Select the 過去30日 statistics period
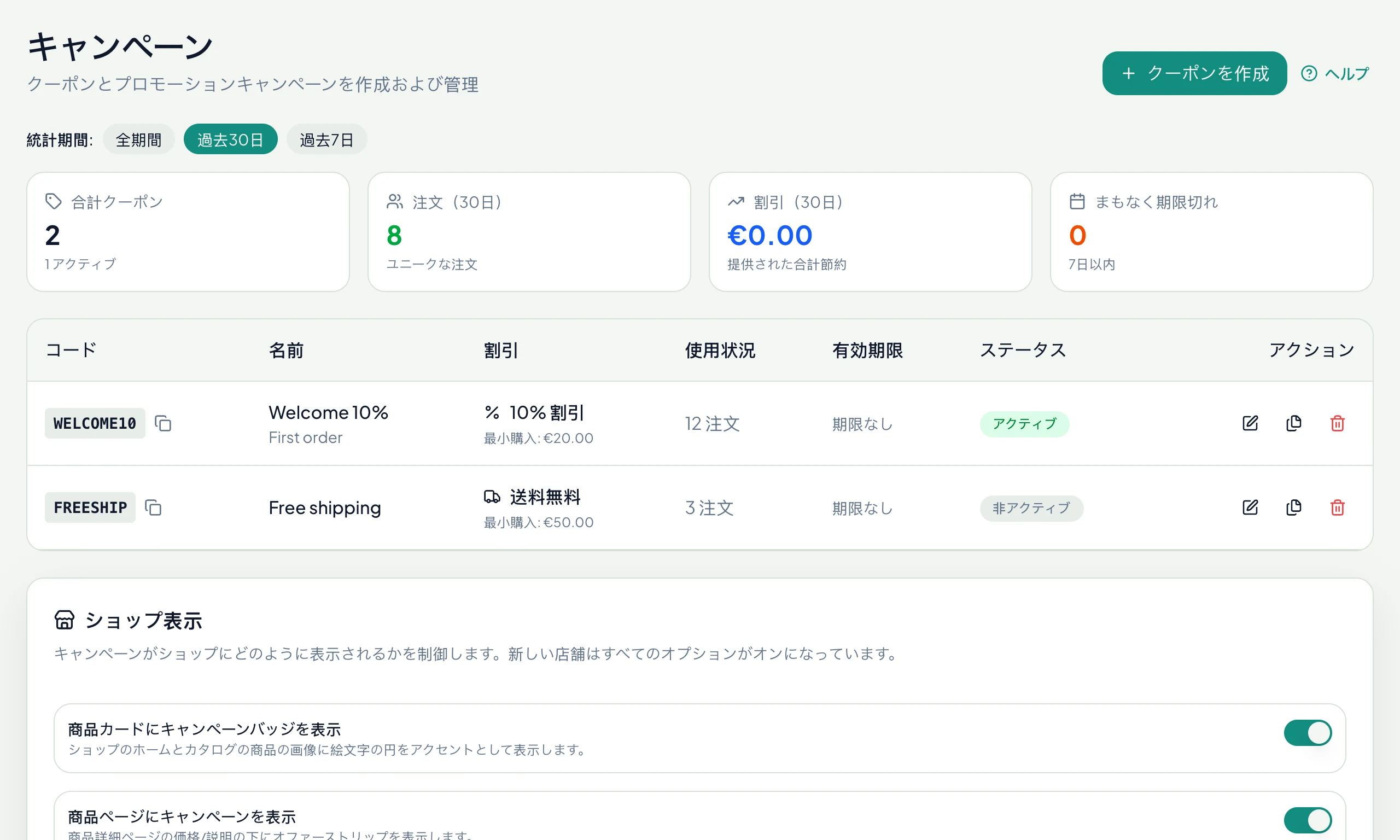The height and width of the screenshot is (840, 1400). pos(230,139)
